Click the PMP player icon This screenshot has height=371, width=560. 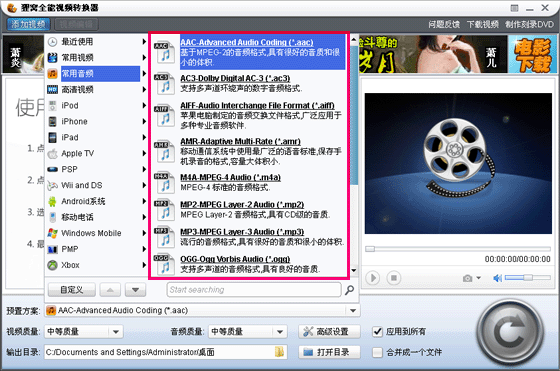52,249
